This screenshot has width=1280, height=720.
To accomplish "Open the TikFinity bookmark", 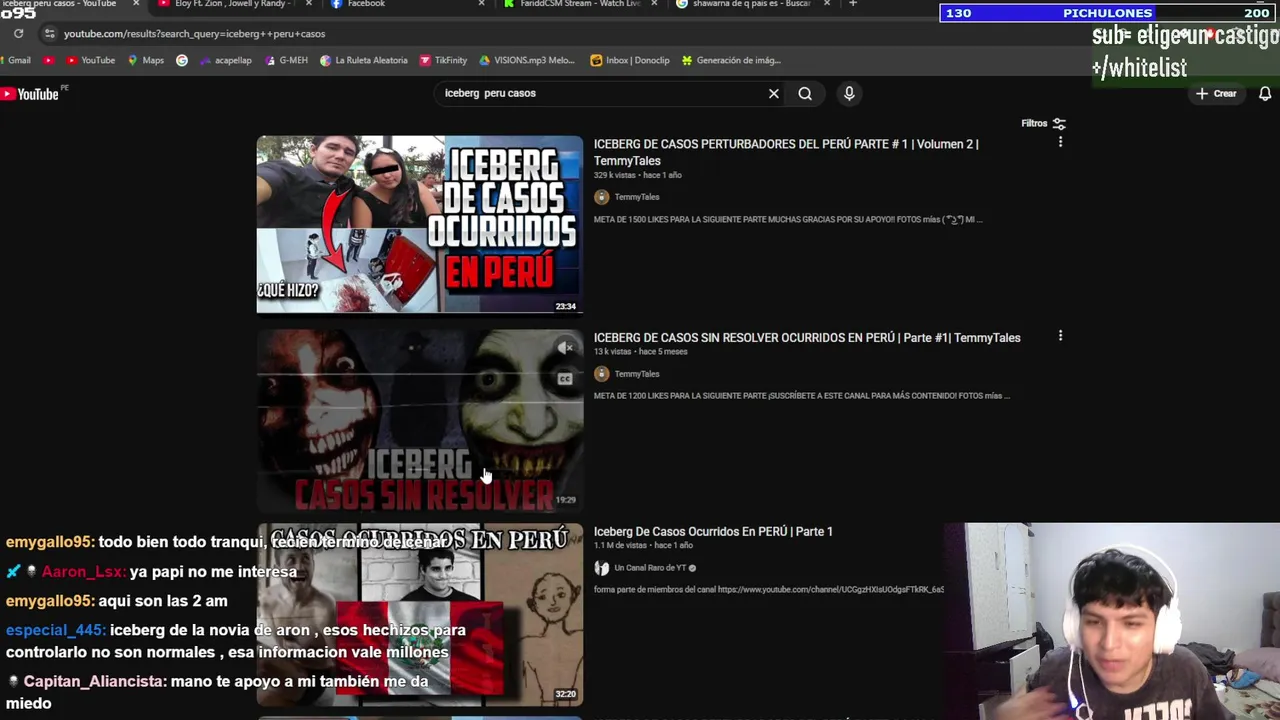I will [x=443, y=60].
